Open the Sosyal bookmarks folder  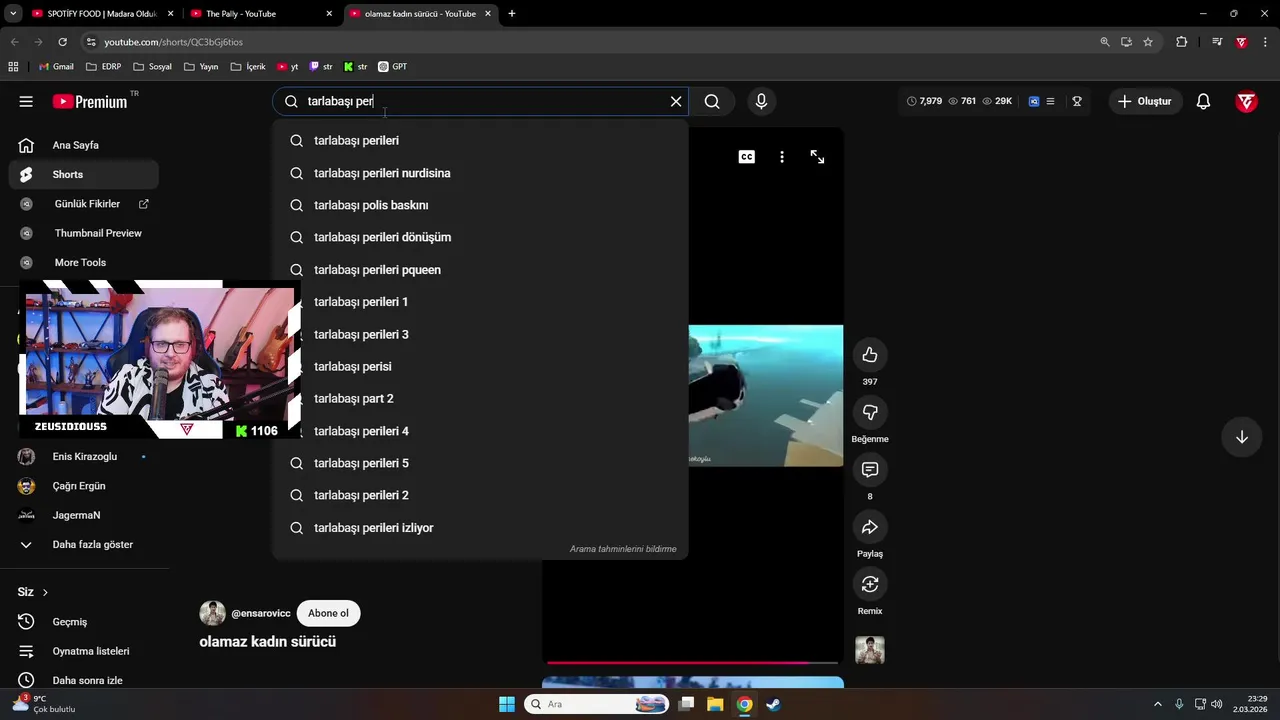pos(152,67)
